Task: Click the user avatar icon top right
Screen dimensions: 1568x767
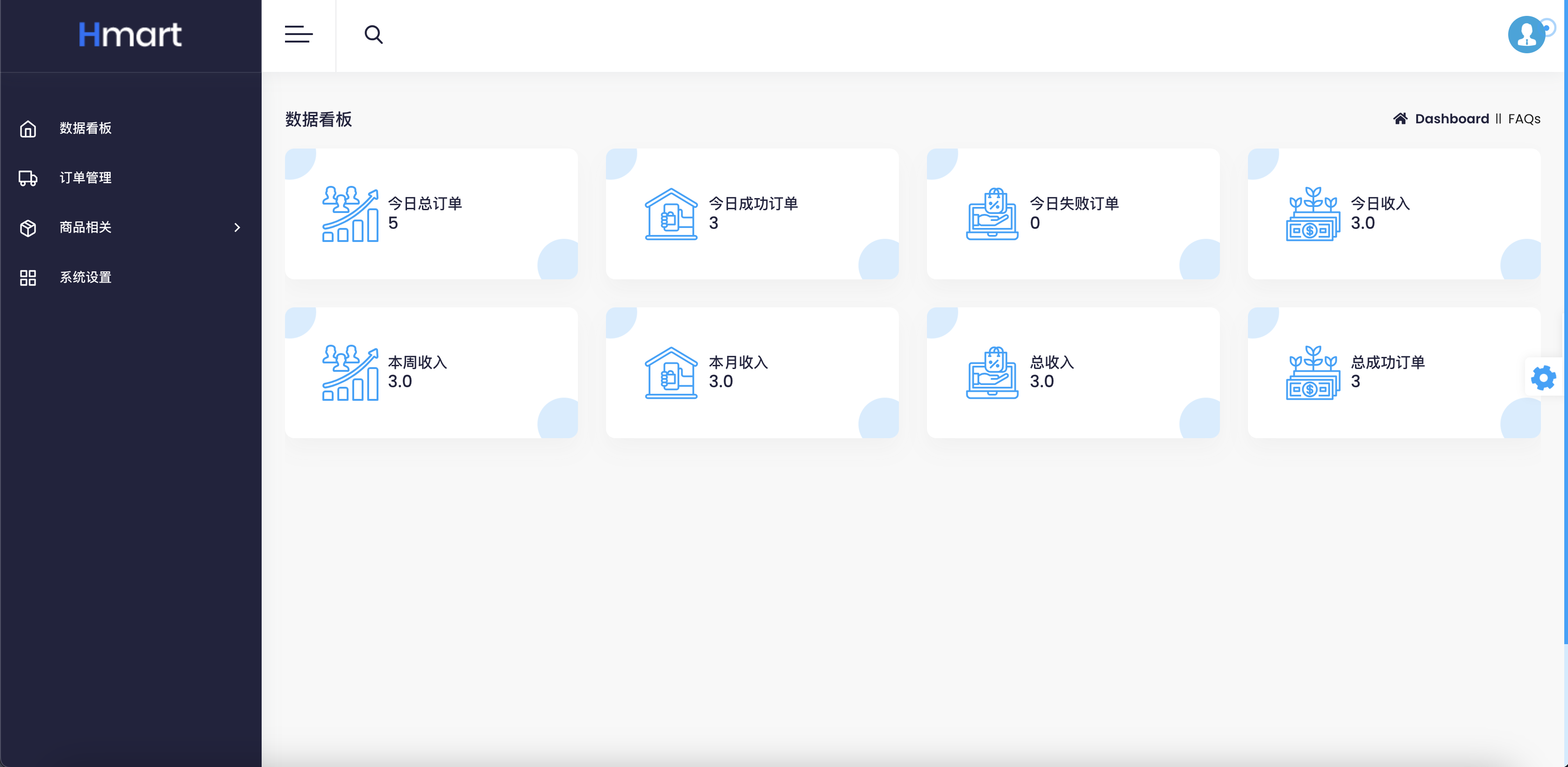Action: pyautogui.click(x=1525, y=35)
